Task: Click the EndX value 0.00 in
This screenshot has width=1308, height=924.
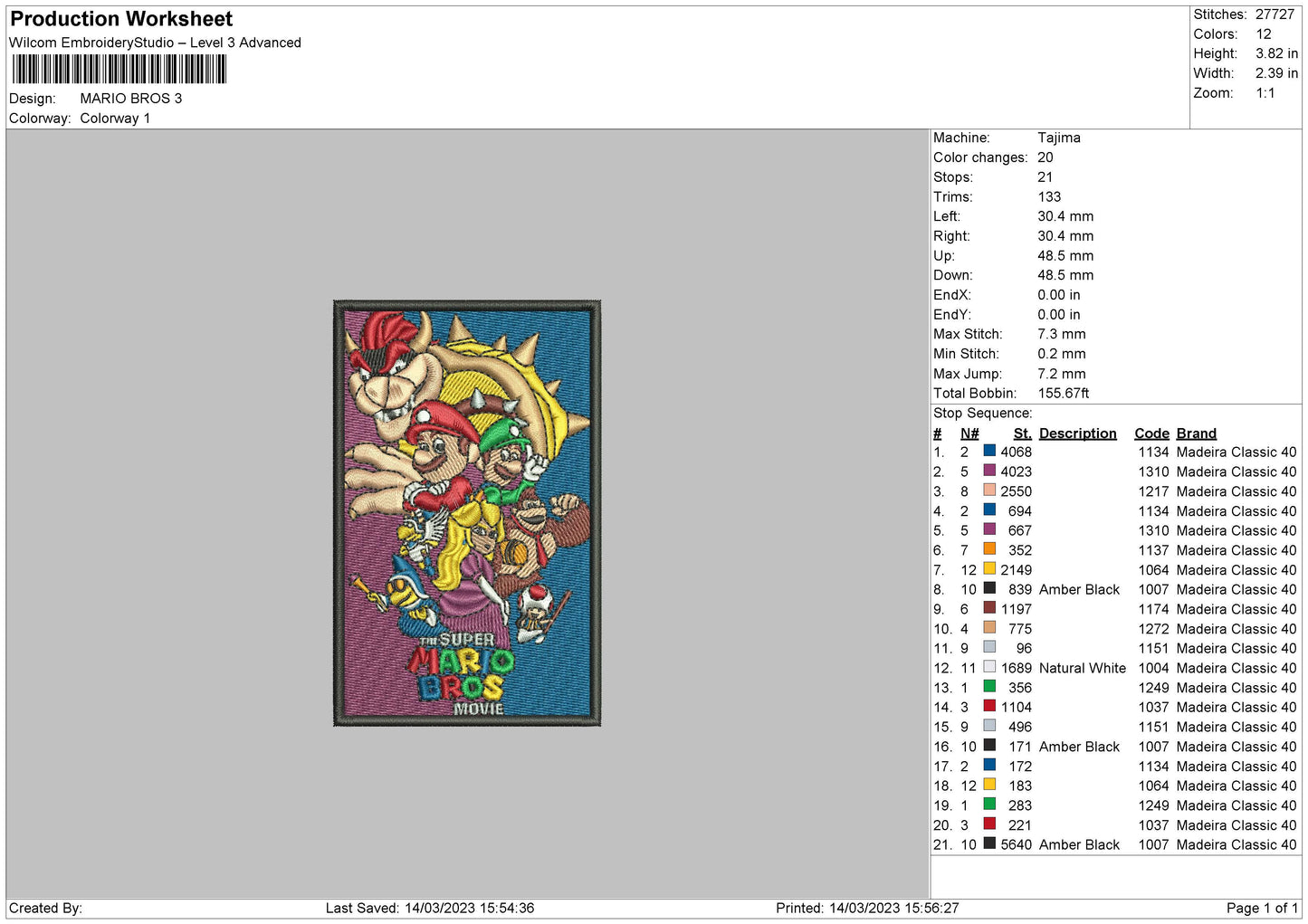Action: [1059, 295]
